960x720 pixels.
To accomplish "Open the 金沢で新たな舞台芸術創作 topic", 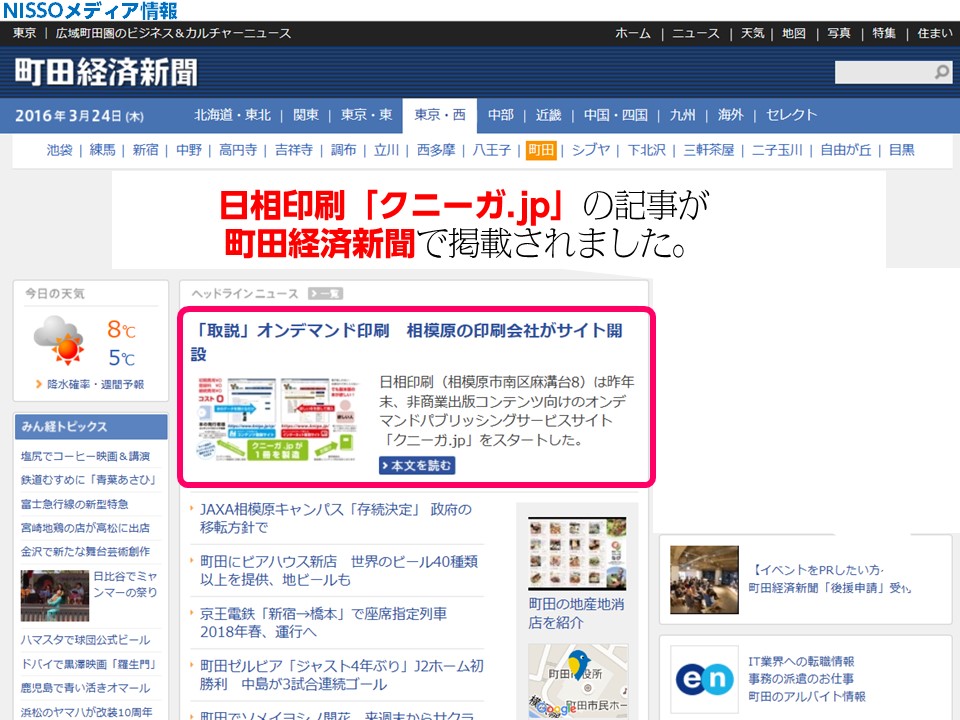I will pos(85,552).
